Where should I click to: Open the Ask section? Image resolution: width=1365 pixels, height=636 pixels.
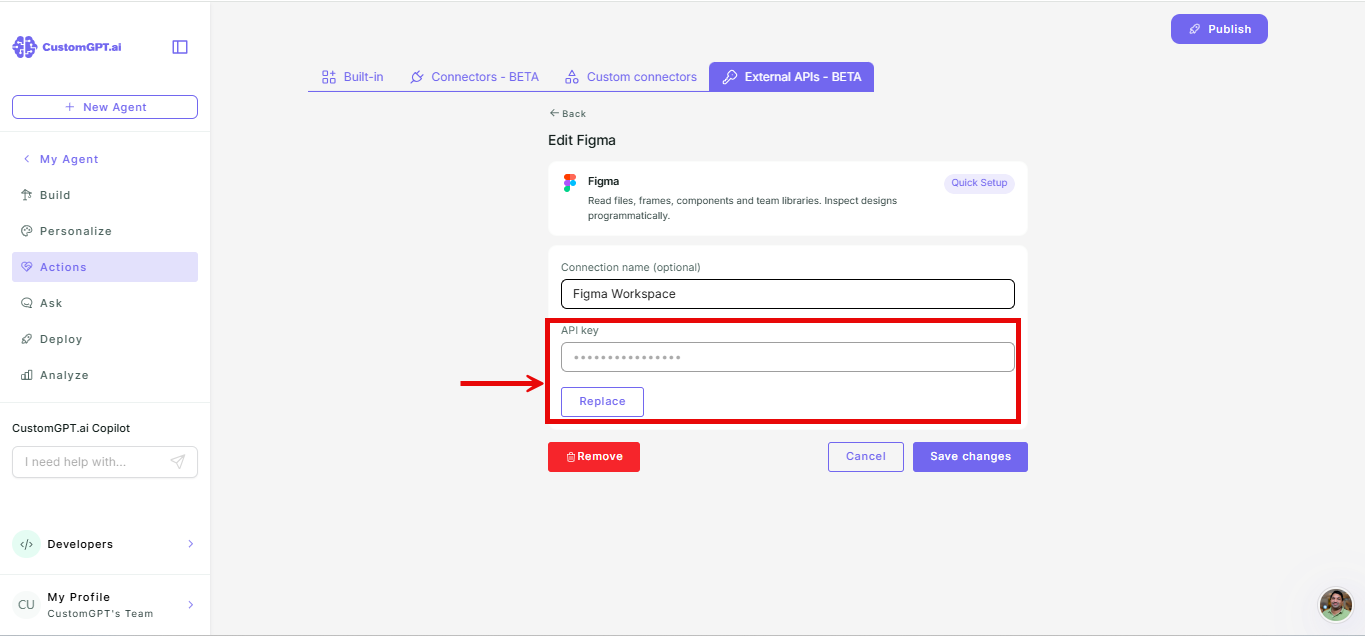pyautogui.click(x=105, y=303)
